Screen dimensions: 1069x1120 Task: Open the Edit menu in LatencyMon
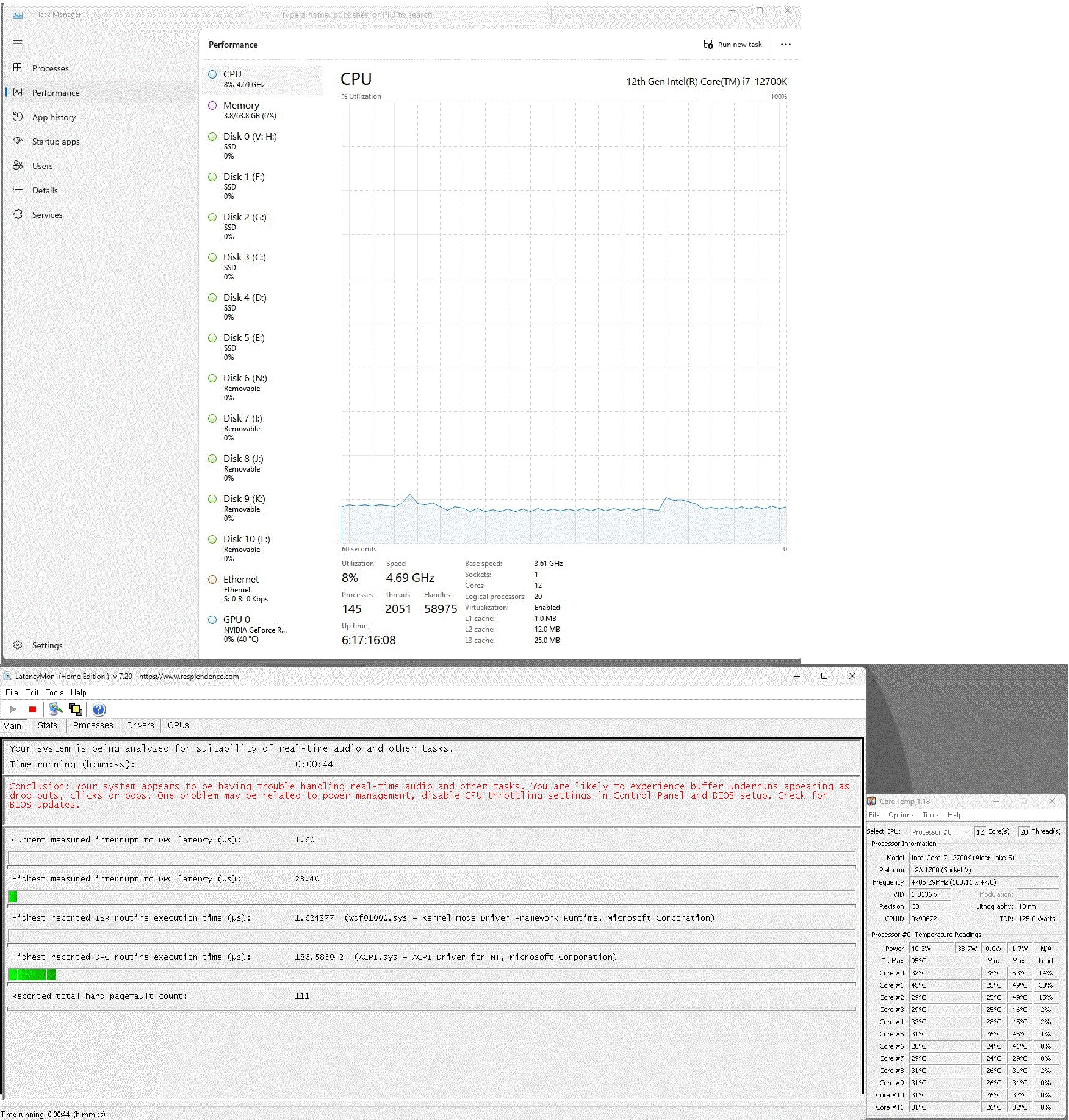click(32, 692)
